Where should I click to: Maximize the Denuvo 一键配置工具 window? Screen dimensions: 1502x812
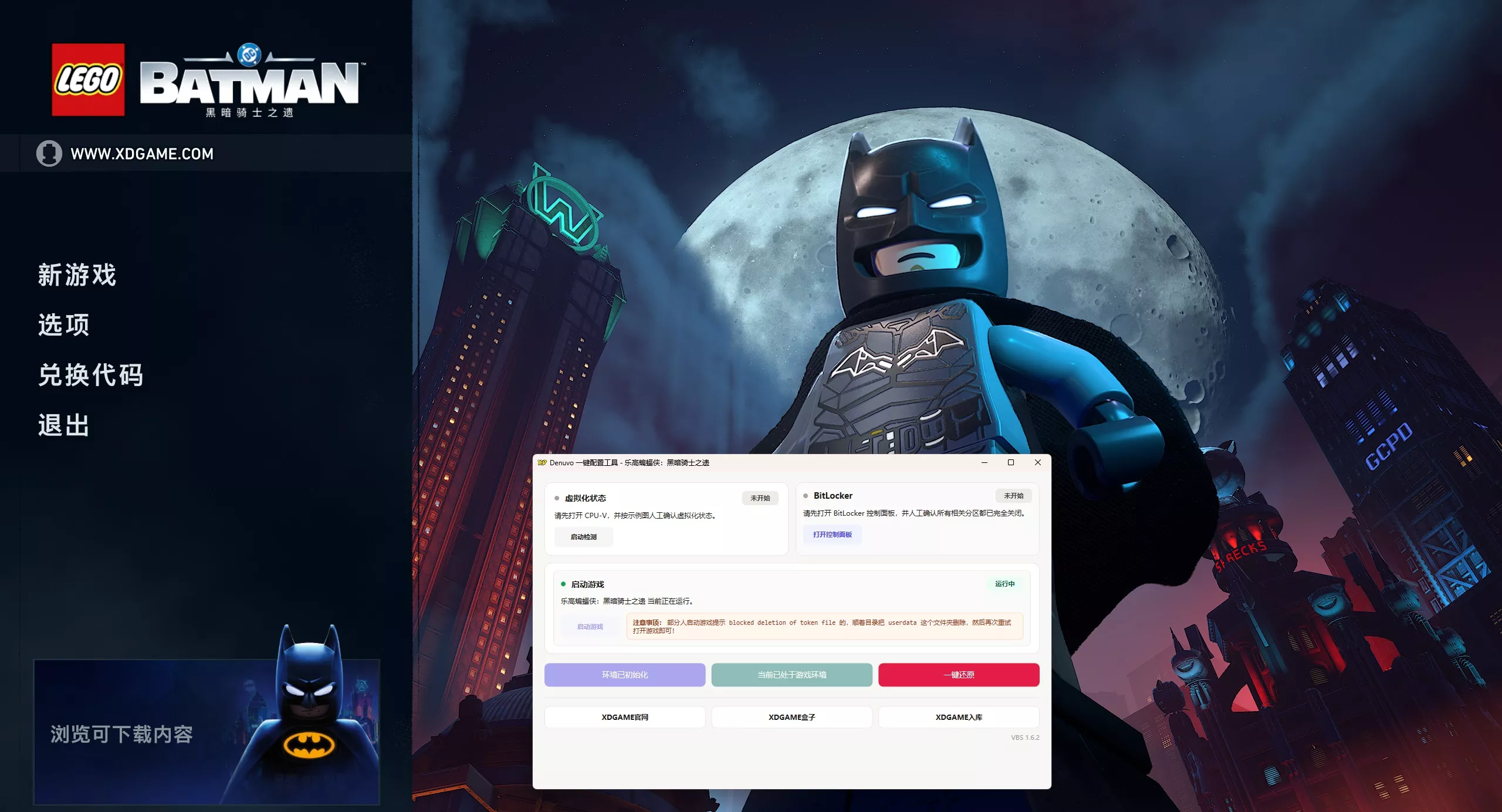(x=1011, y=462)
